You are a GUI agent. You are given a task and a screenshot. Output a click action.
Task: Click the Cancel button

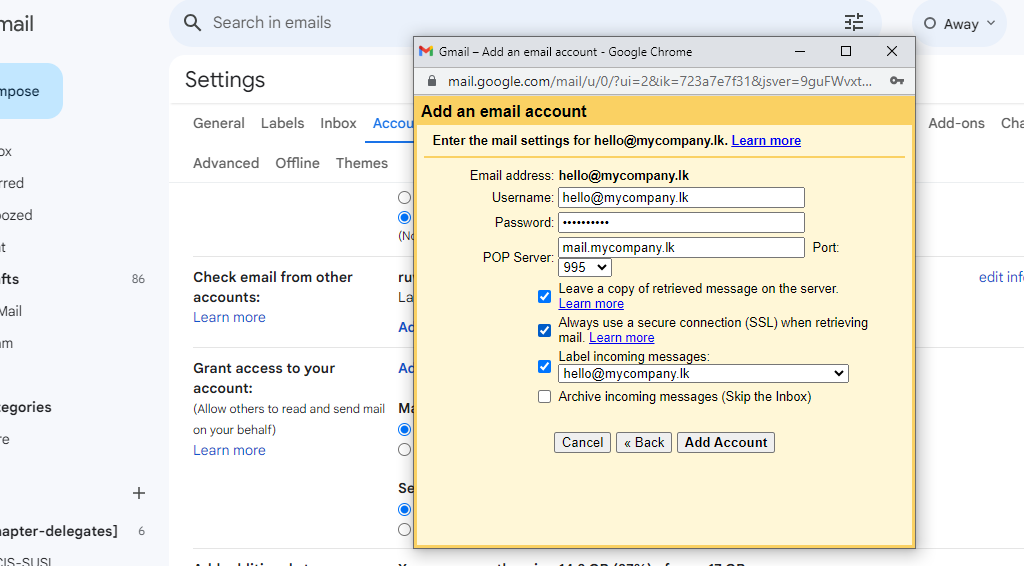pos(583,443)
